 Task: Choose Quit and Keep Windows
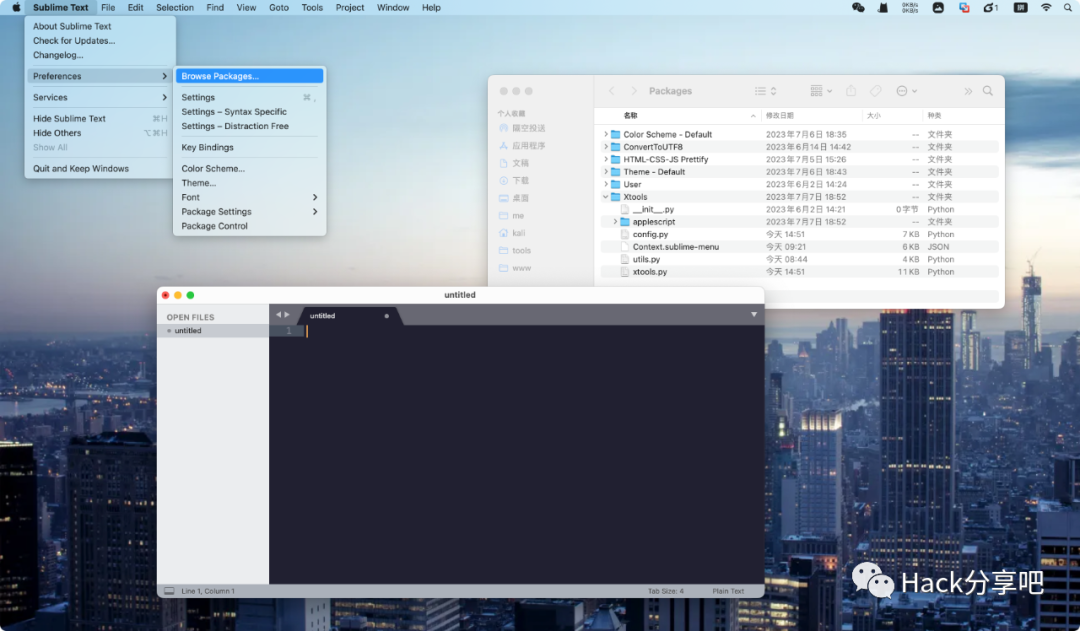pos(100,168)
